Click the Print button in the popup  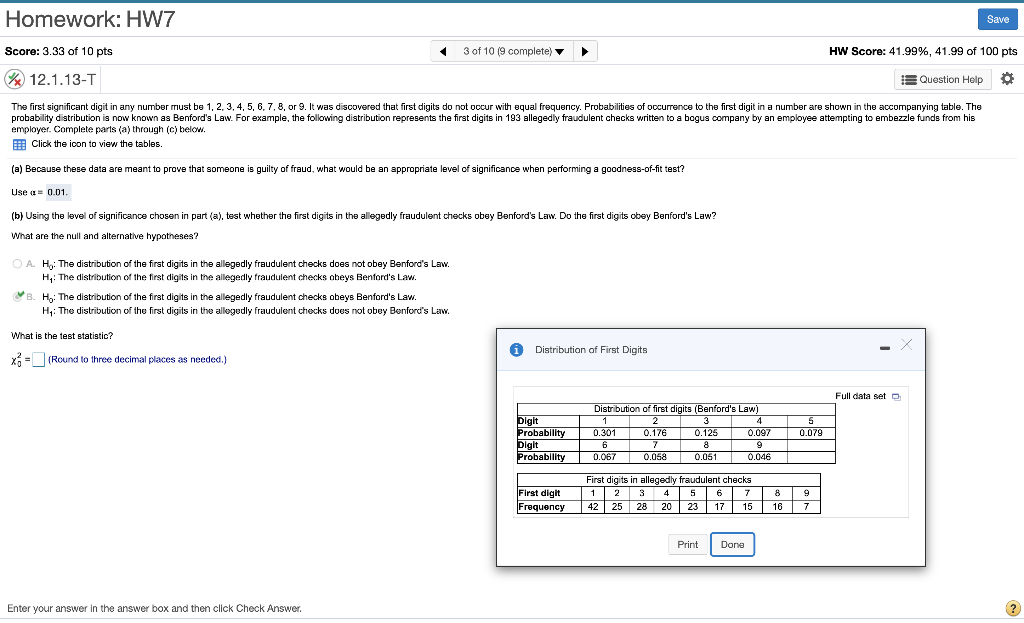(687, 545)
